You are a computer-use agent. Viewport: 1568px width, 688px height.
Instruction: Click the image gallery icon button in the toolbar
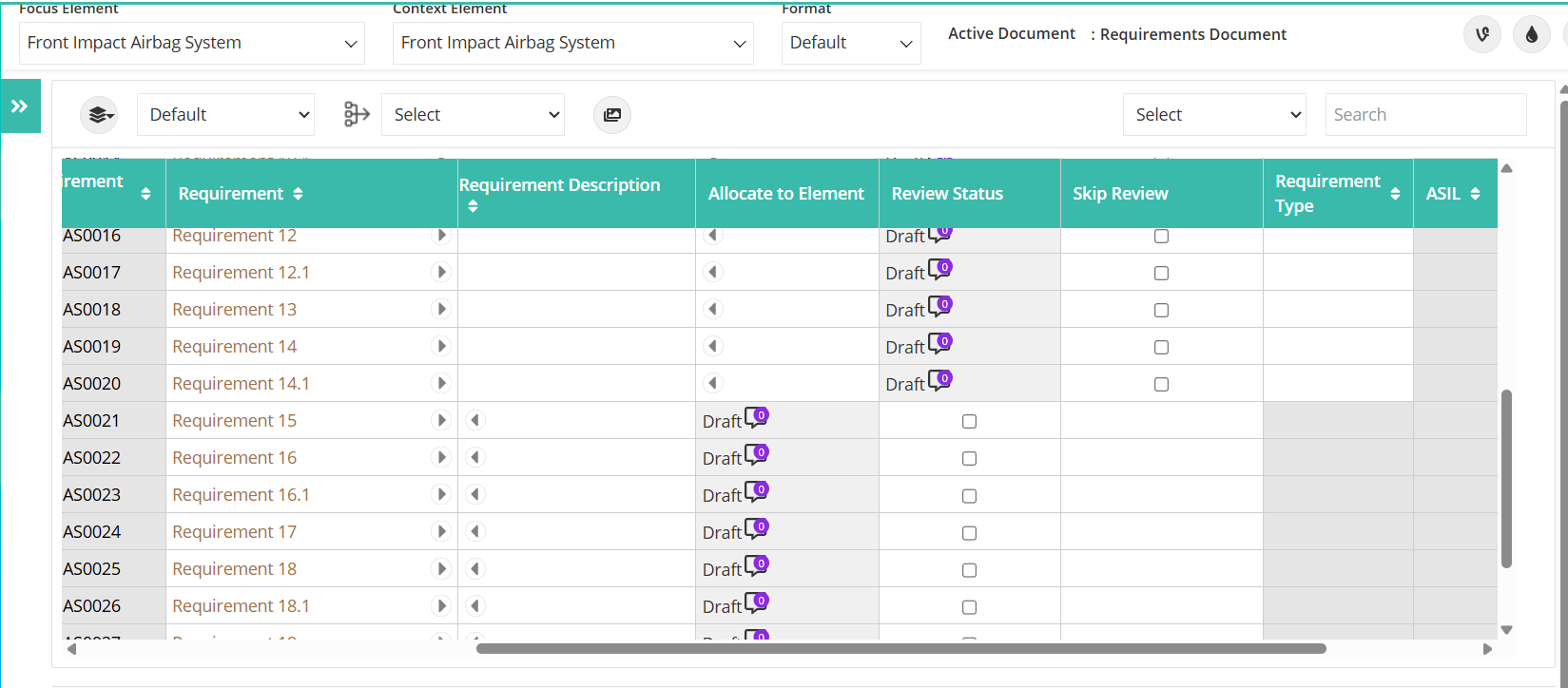coord(612,115)
